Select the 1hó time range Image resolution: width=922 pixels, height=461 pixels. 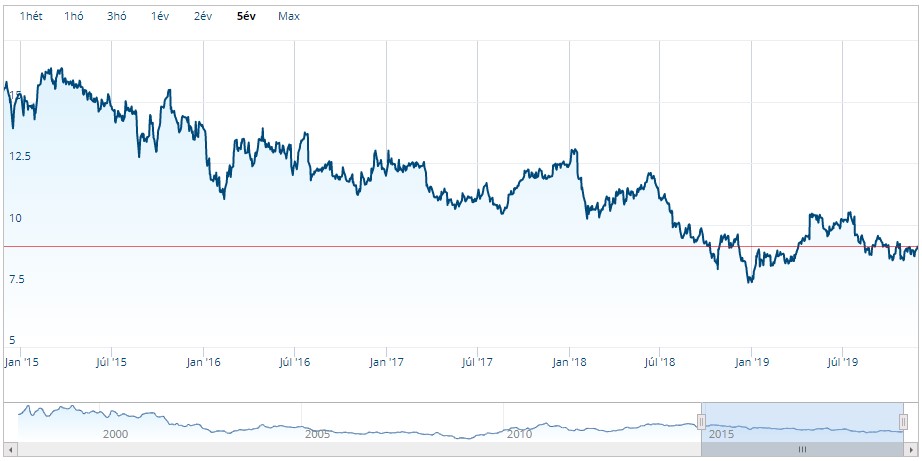point(74,16)
